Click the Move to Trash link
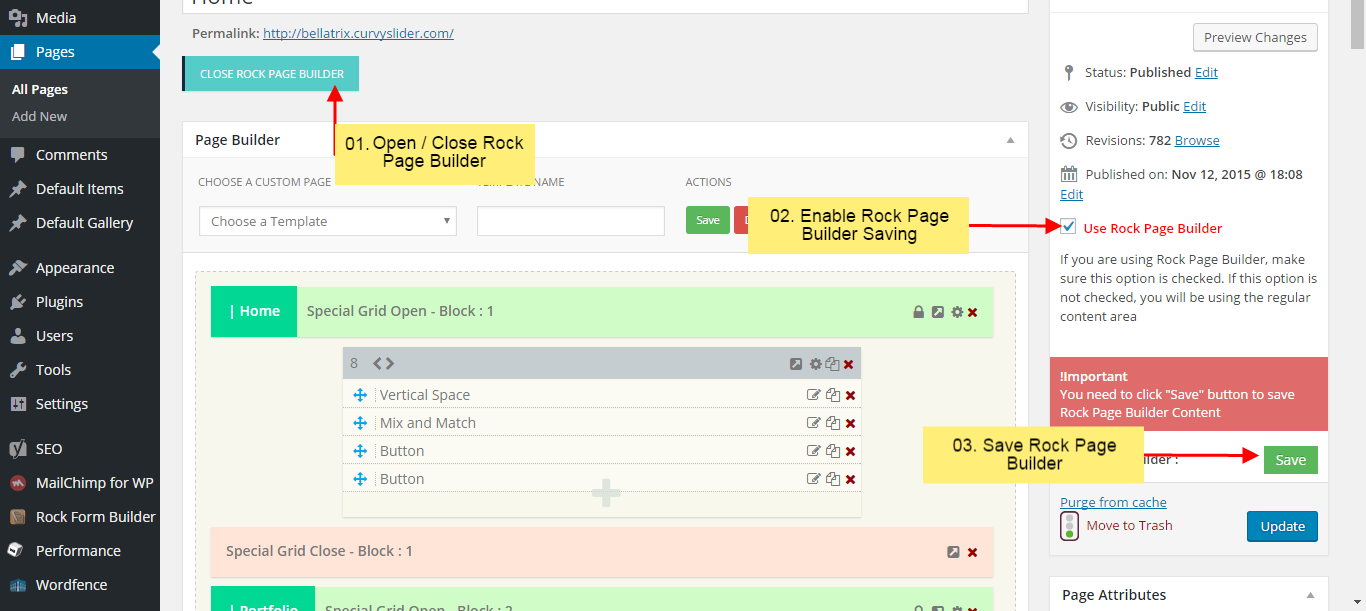 [1129, 525]
